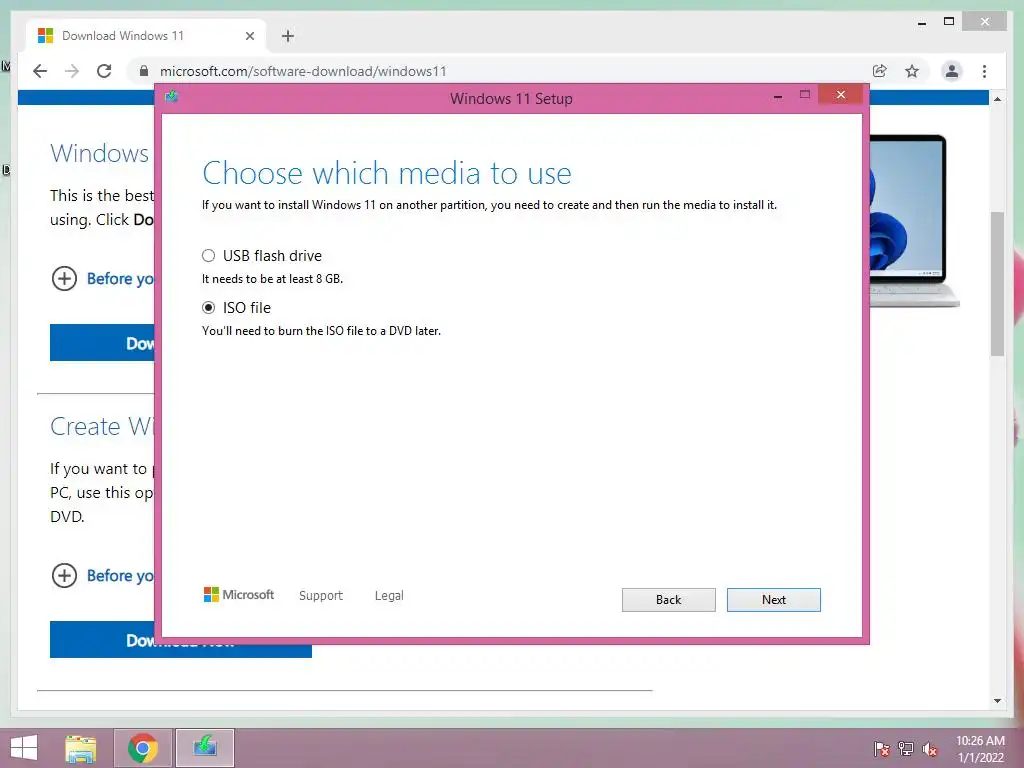
Task: Open the Windows Start button
Action: click(24, 748)
